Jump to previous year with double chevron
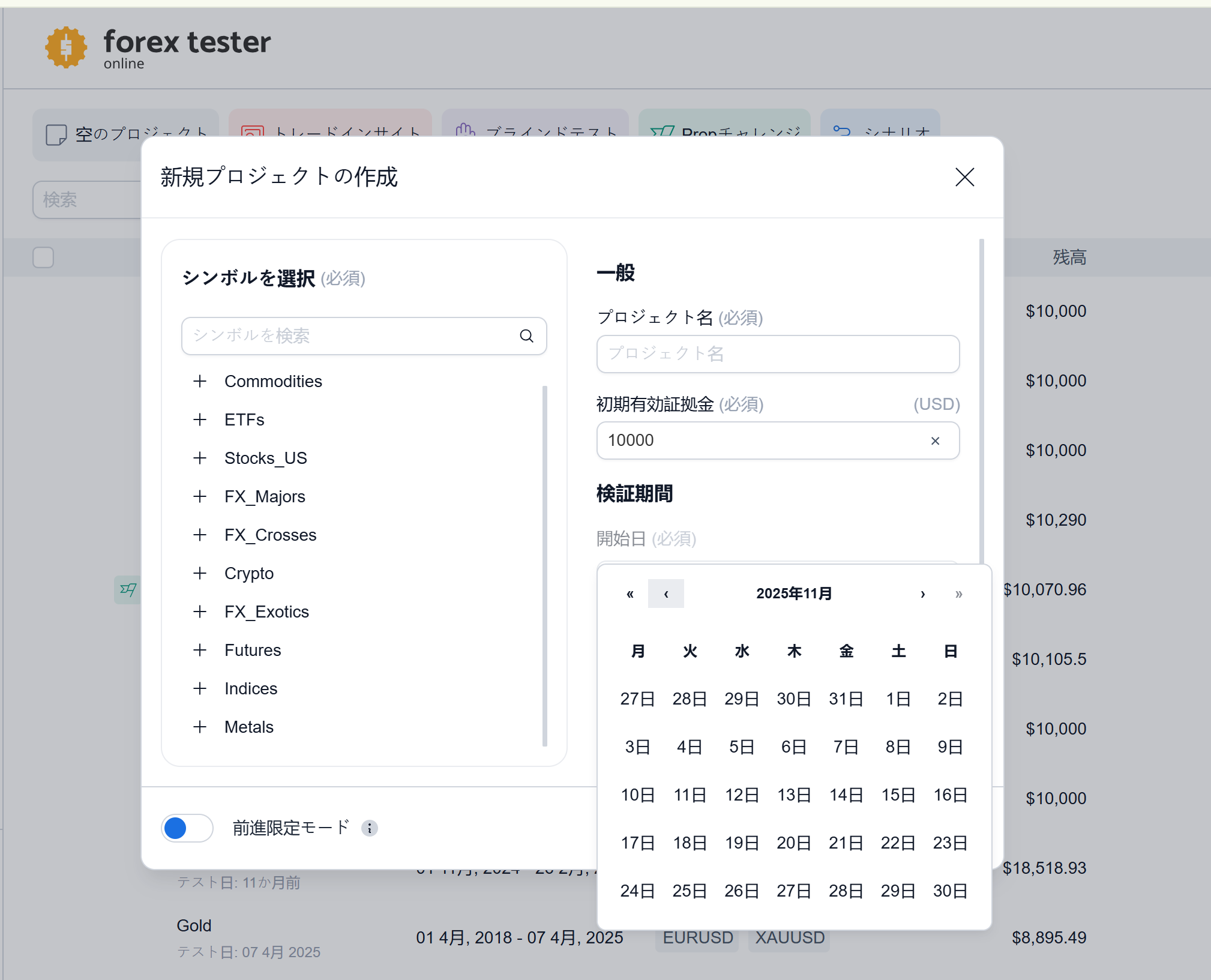The width and height of the screenshot is (1211, 980). point(630,594)
